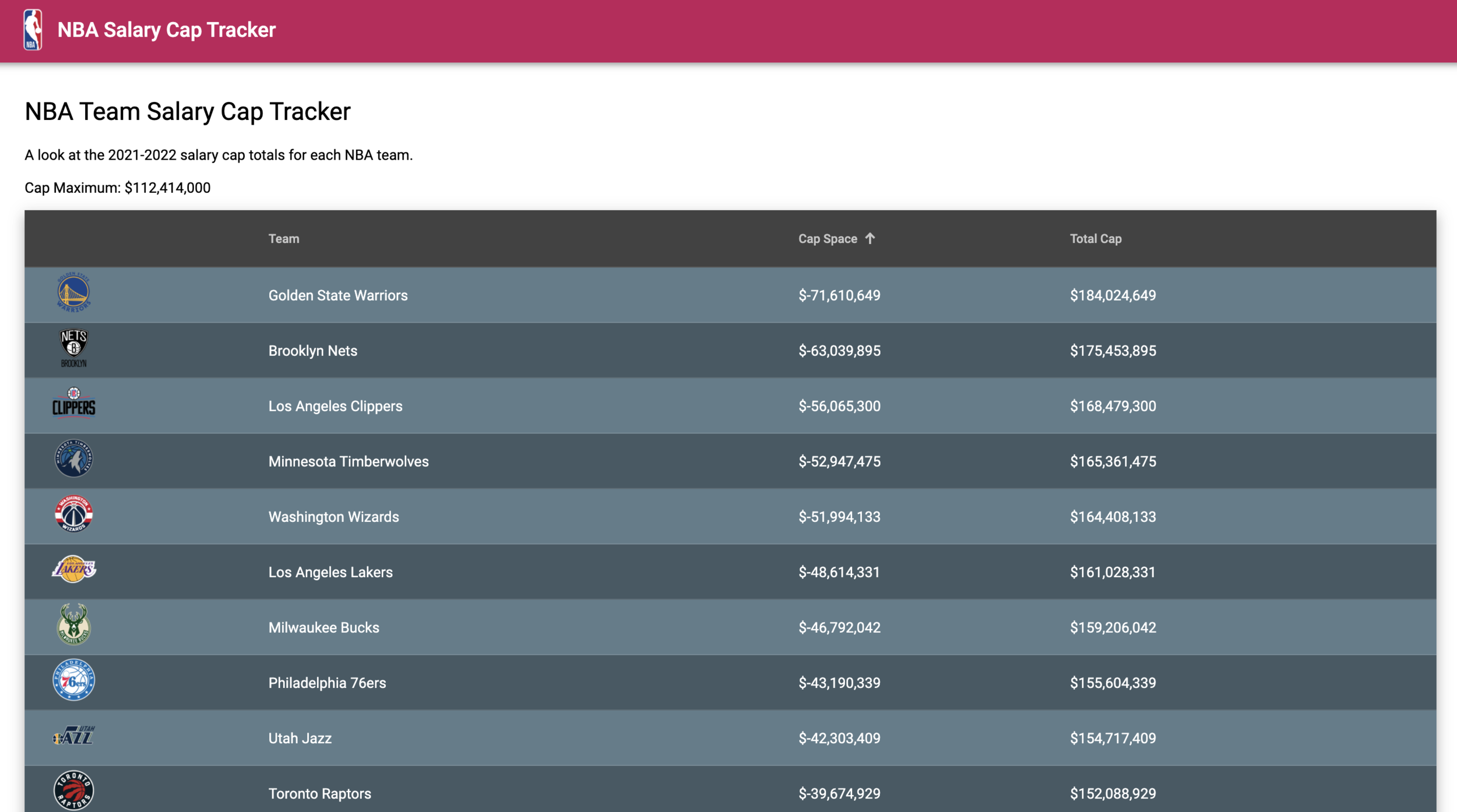Select the Los Angeles Lakers team name
The height and width of the screenshot is (812, 1457).
pyautogui.click(x=330, y=572)
